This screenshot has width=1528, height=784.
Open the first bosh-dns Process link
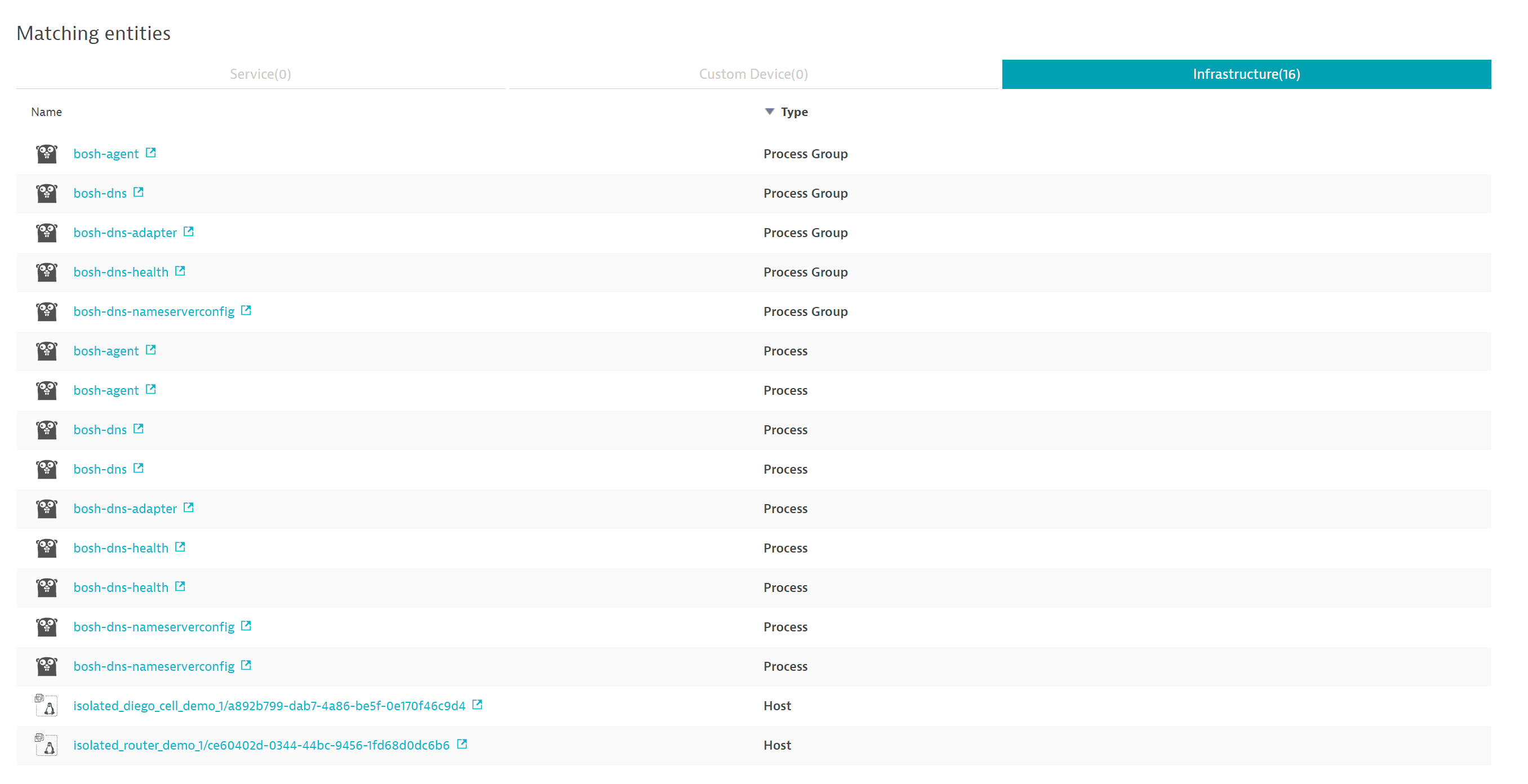pyautogui.click(x=100, y=430)
